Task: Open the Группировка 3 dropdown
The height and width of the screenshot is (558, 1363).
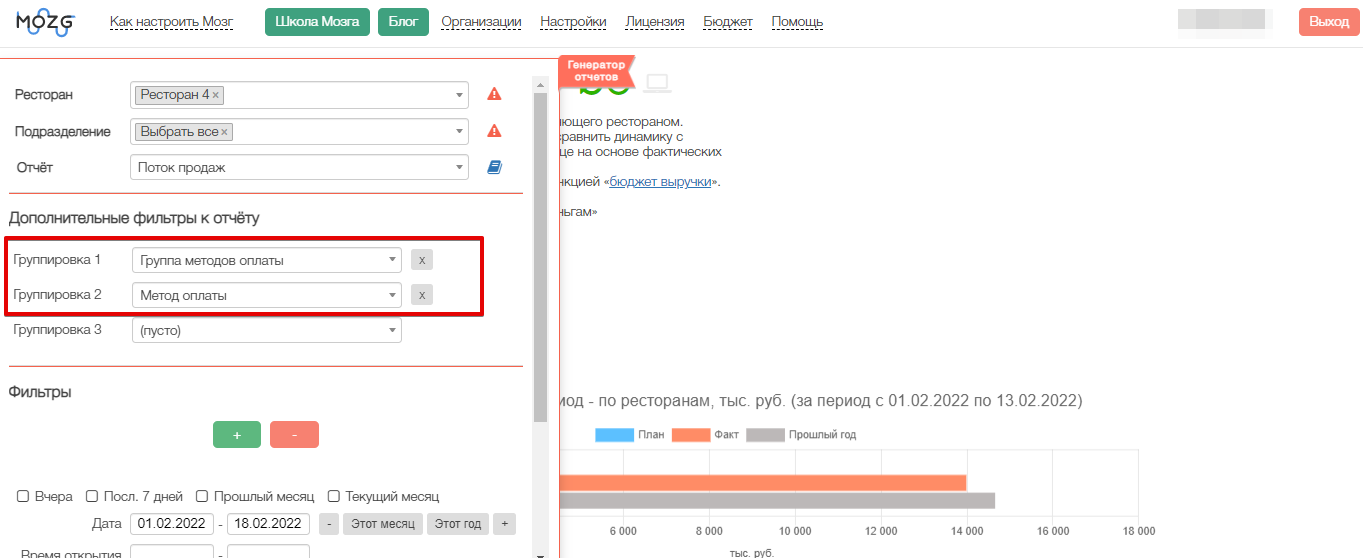Action: point(267,330)
